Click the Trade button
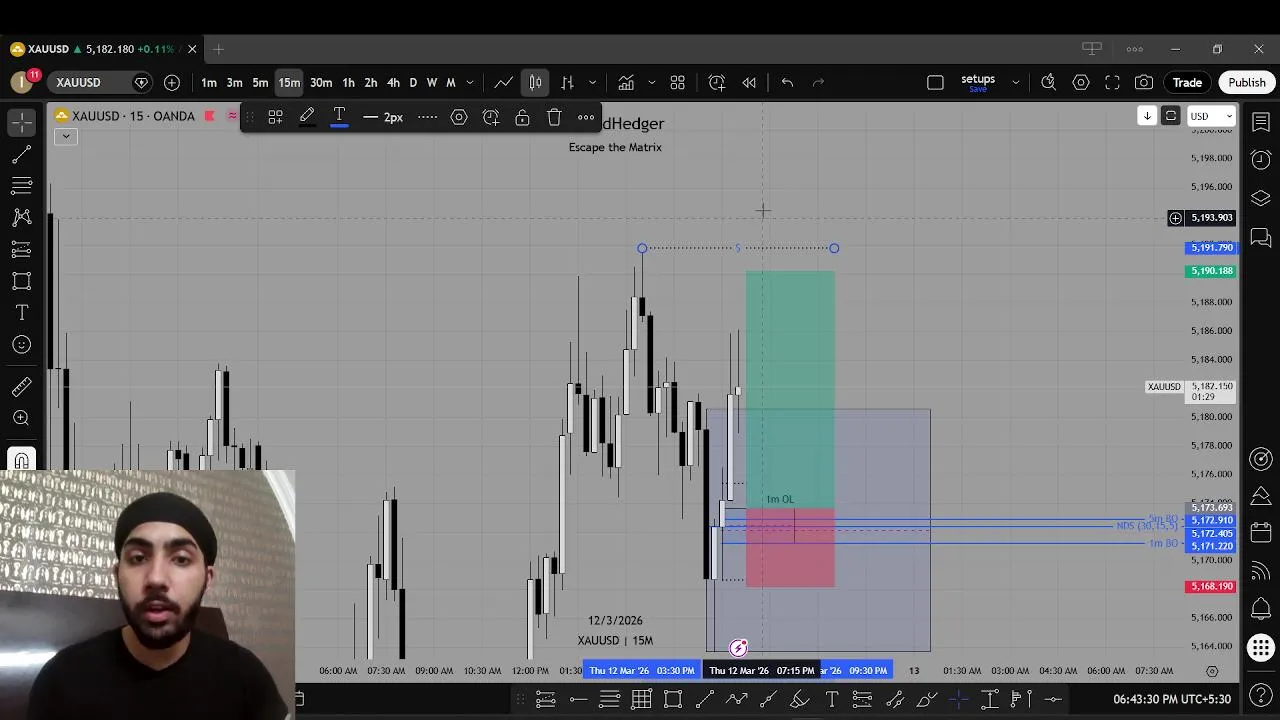The height and width of the screenshot is (720, 1280). (x=1187, y=82)
